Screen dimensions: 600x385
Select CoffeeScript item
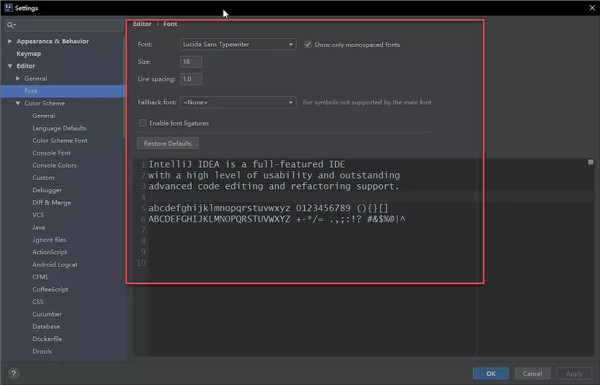50,289
